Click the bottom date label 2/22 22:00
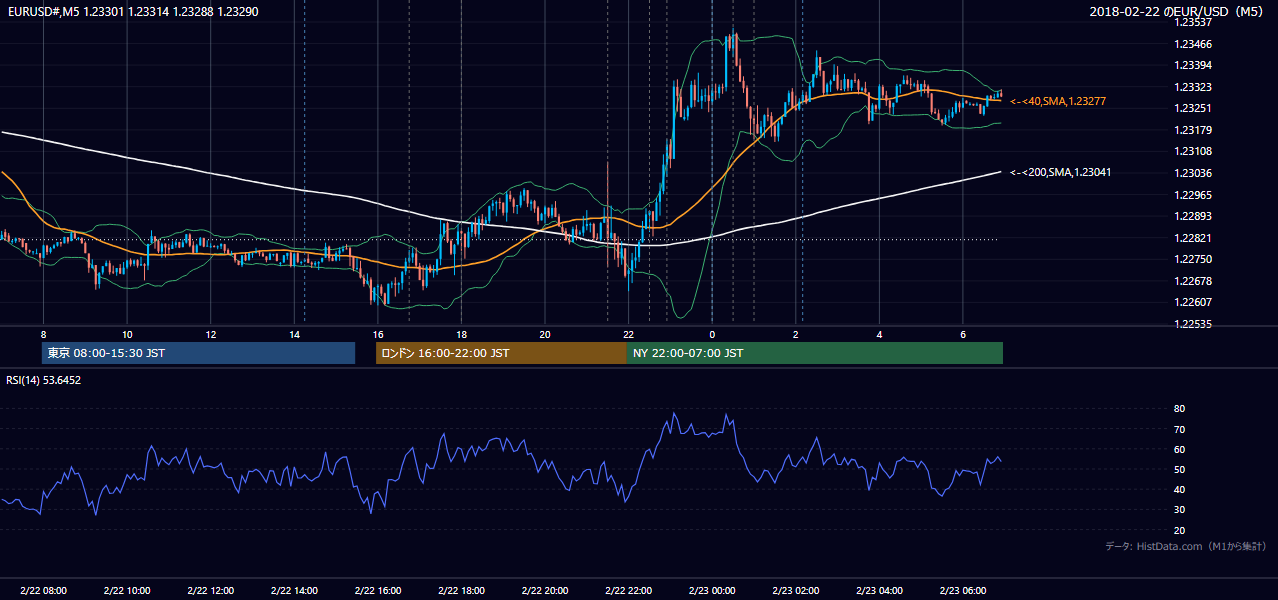 (x=628, y=591)
